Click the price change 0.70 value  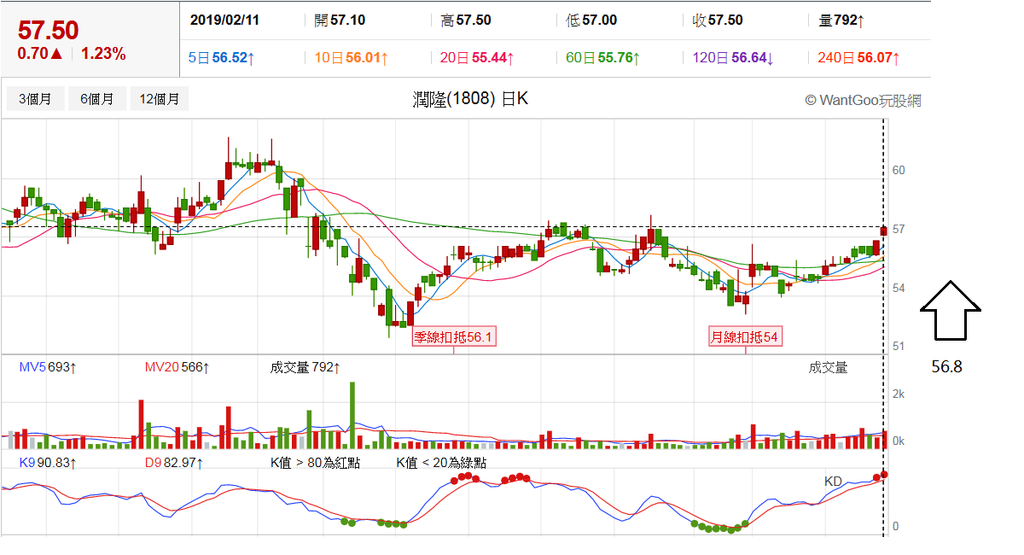click(x=40, y=54)
